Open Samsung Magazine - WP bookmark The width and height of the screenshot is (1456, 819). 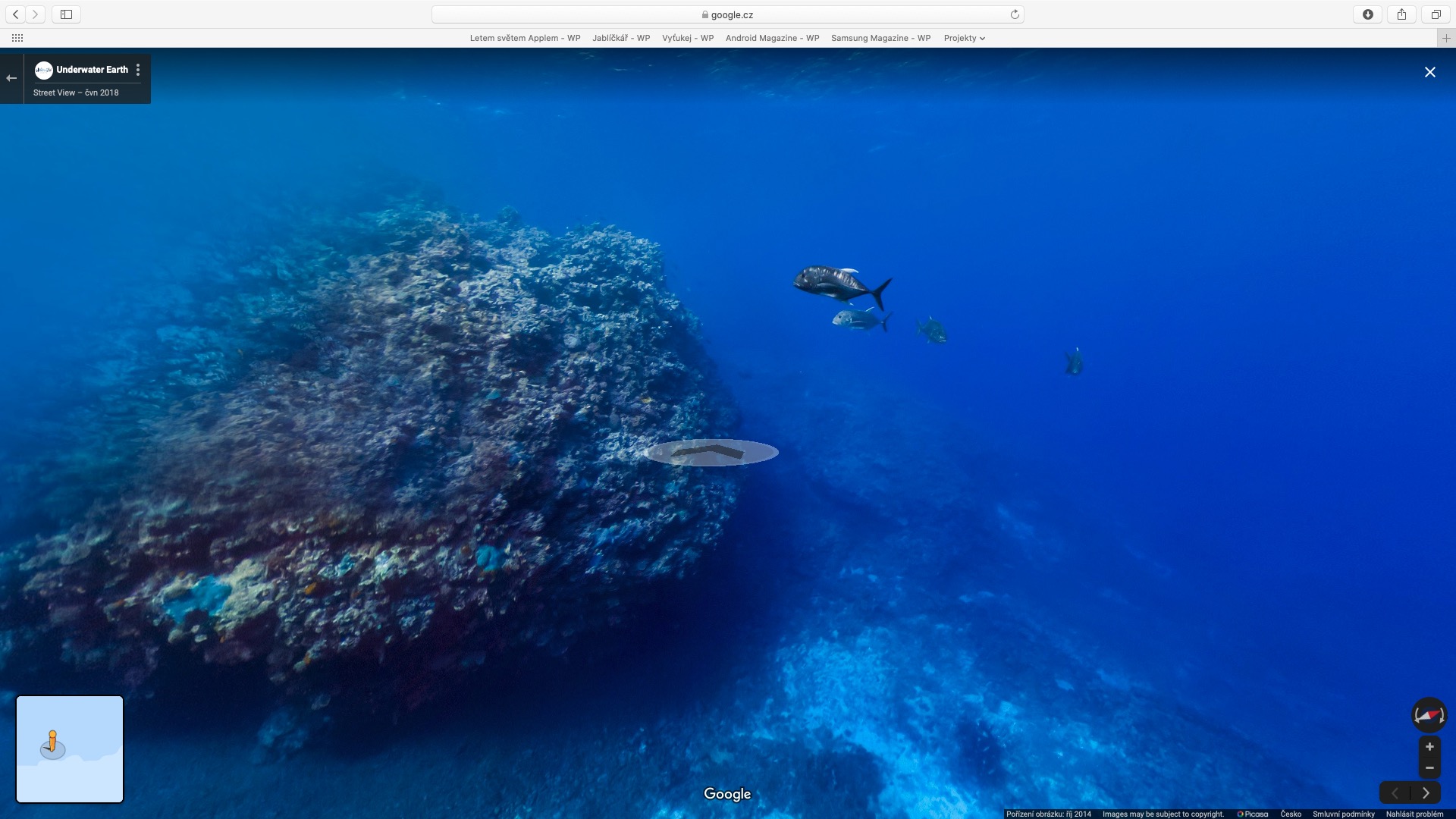pyautogui.click(x=880, y=38)
